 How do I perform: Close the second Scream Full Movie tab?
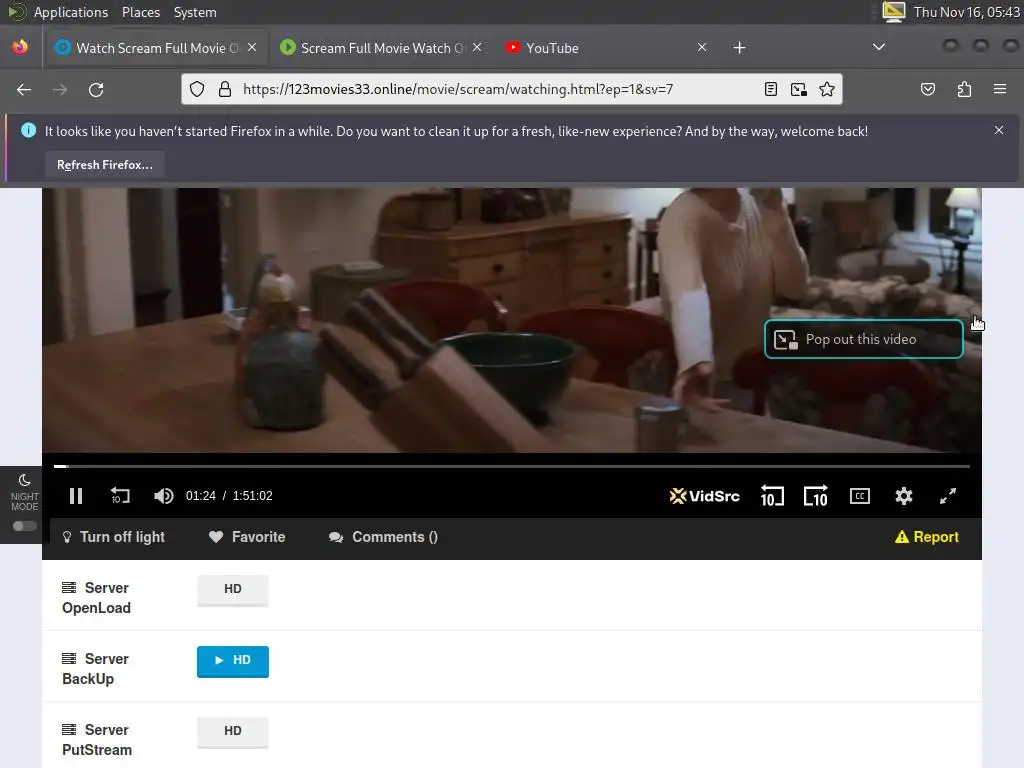pyautogui.click(x=477, y=47)
